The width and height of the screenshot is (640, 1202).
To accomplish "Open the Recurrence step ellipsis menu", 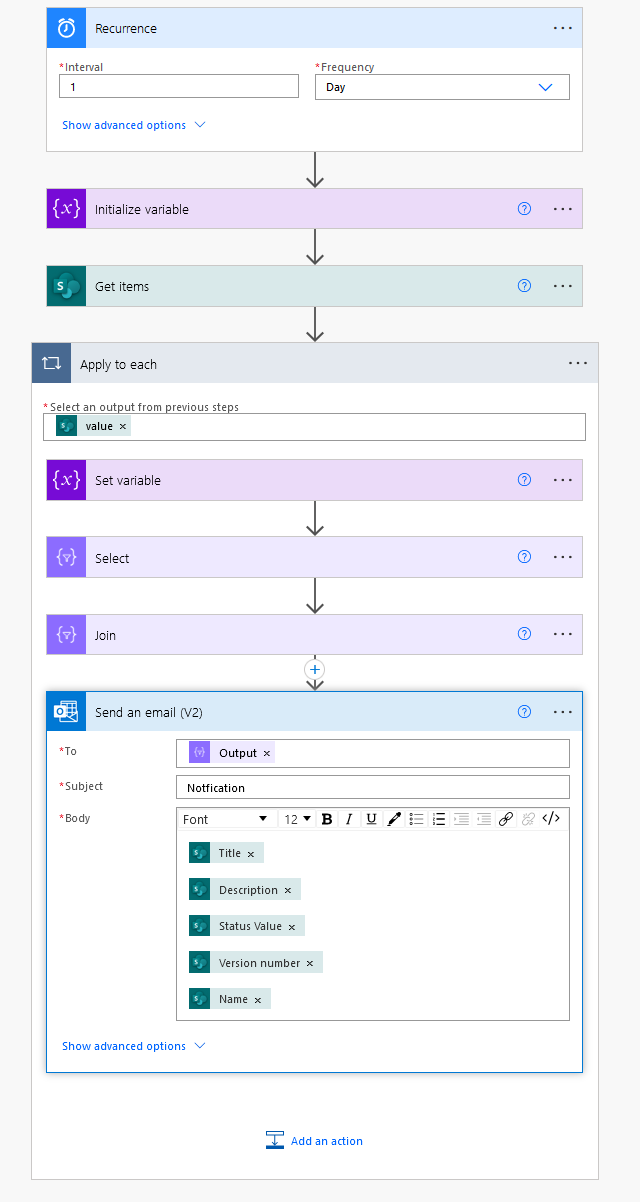I will pyautogui.click(x=563, y=28).
